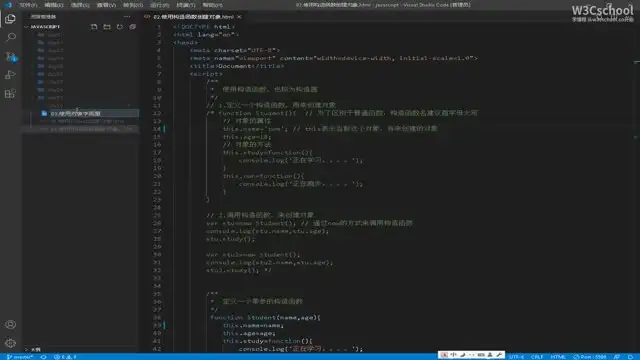Screen dimensions: 640x360
Task: Open the Manage gear menu
Action: [10, 343]
